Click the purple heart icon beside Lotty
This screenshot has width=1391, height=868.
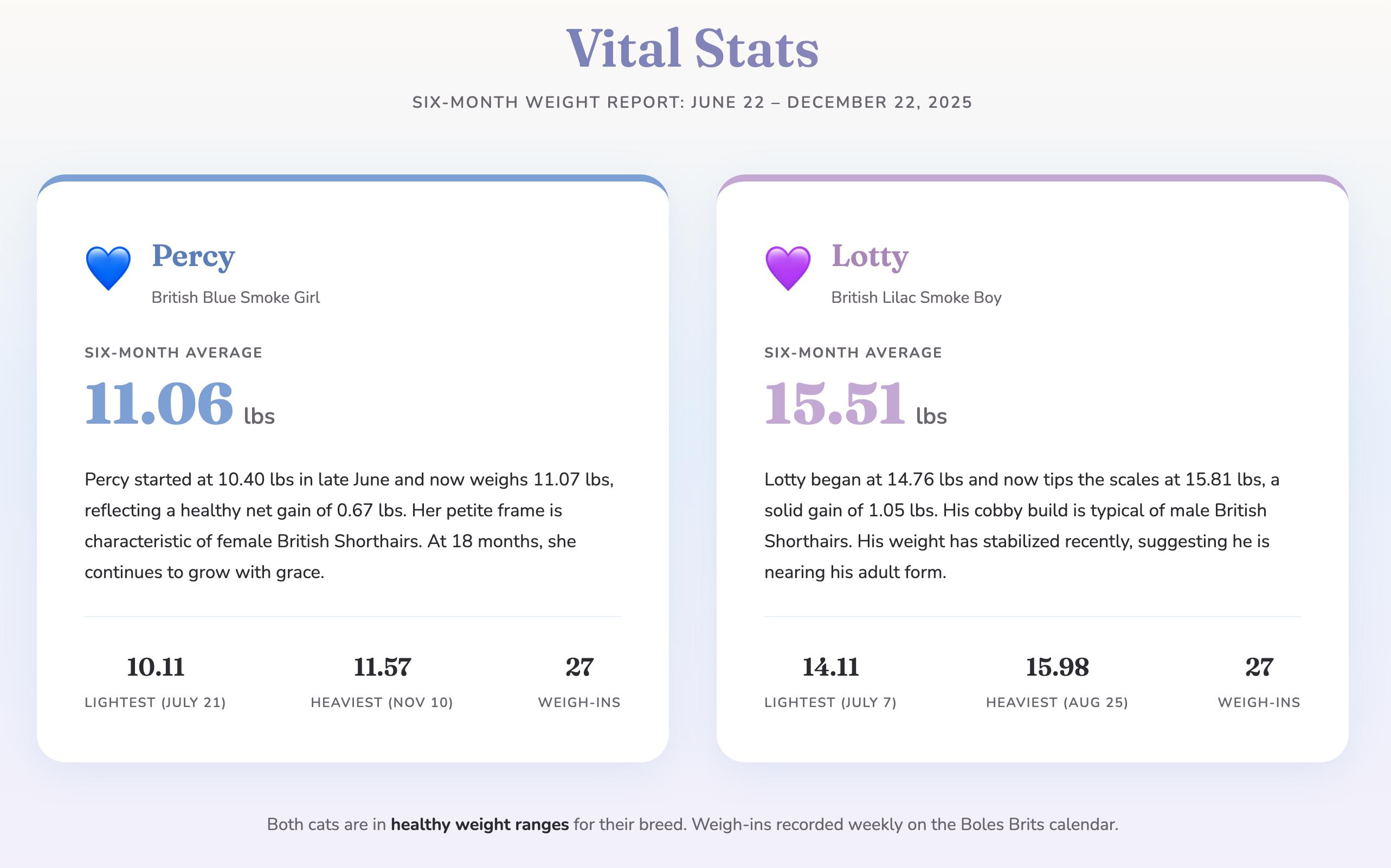788,268
